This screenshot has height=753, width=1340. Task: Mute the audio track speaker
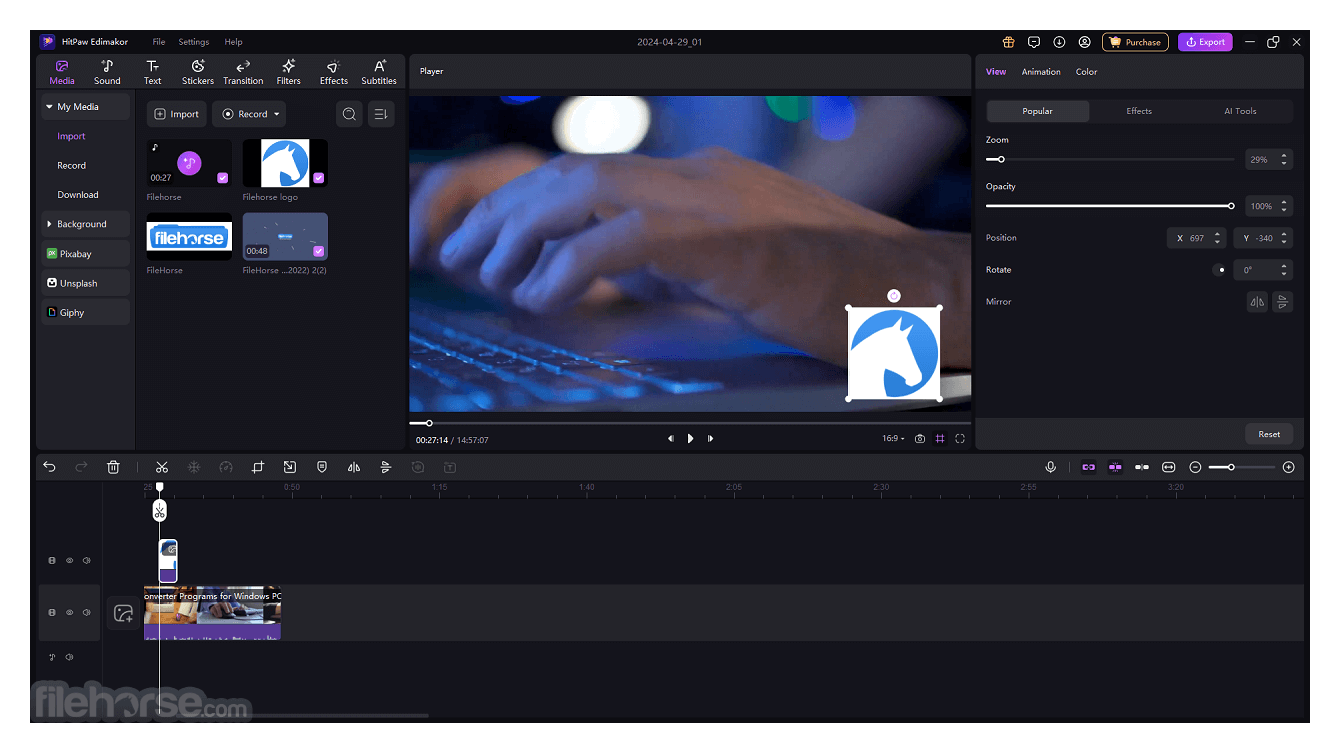click(69, 657)
